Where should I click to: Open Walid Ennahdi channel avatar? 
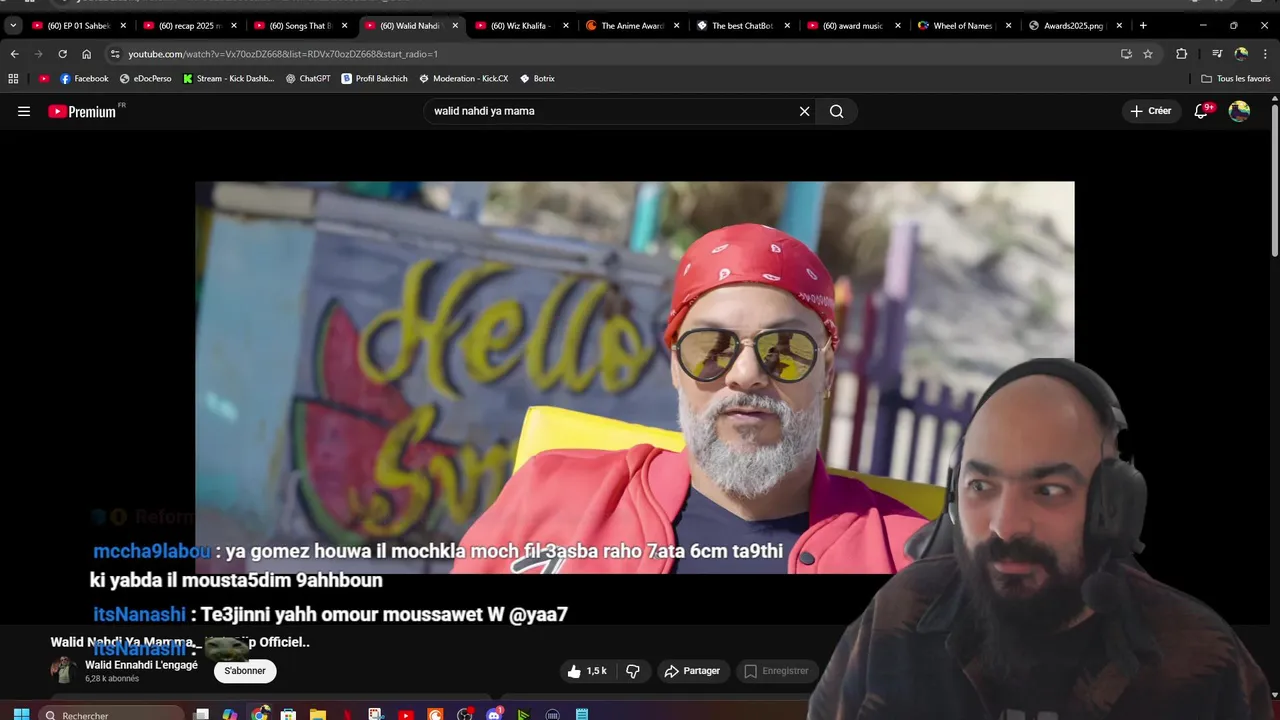[x=63, y=670]
